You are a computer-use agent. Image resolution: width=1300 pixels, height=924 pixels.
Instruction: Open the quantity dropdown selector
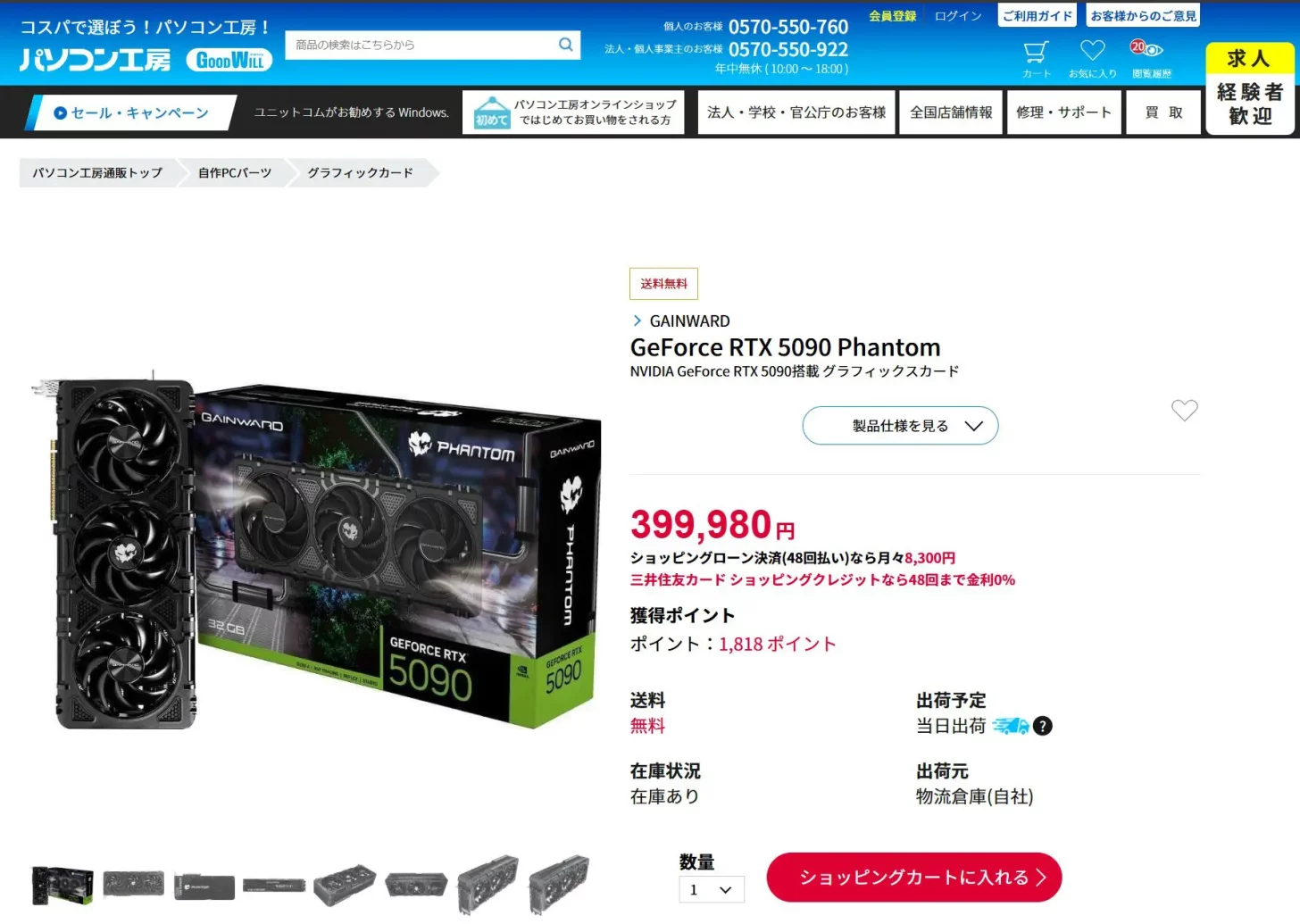click(x=712, y=889)
